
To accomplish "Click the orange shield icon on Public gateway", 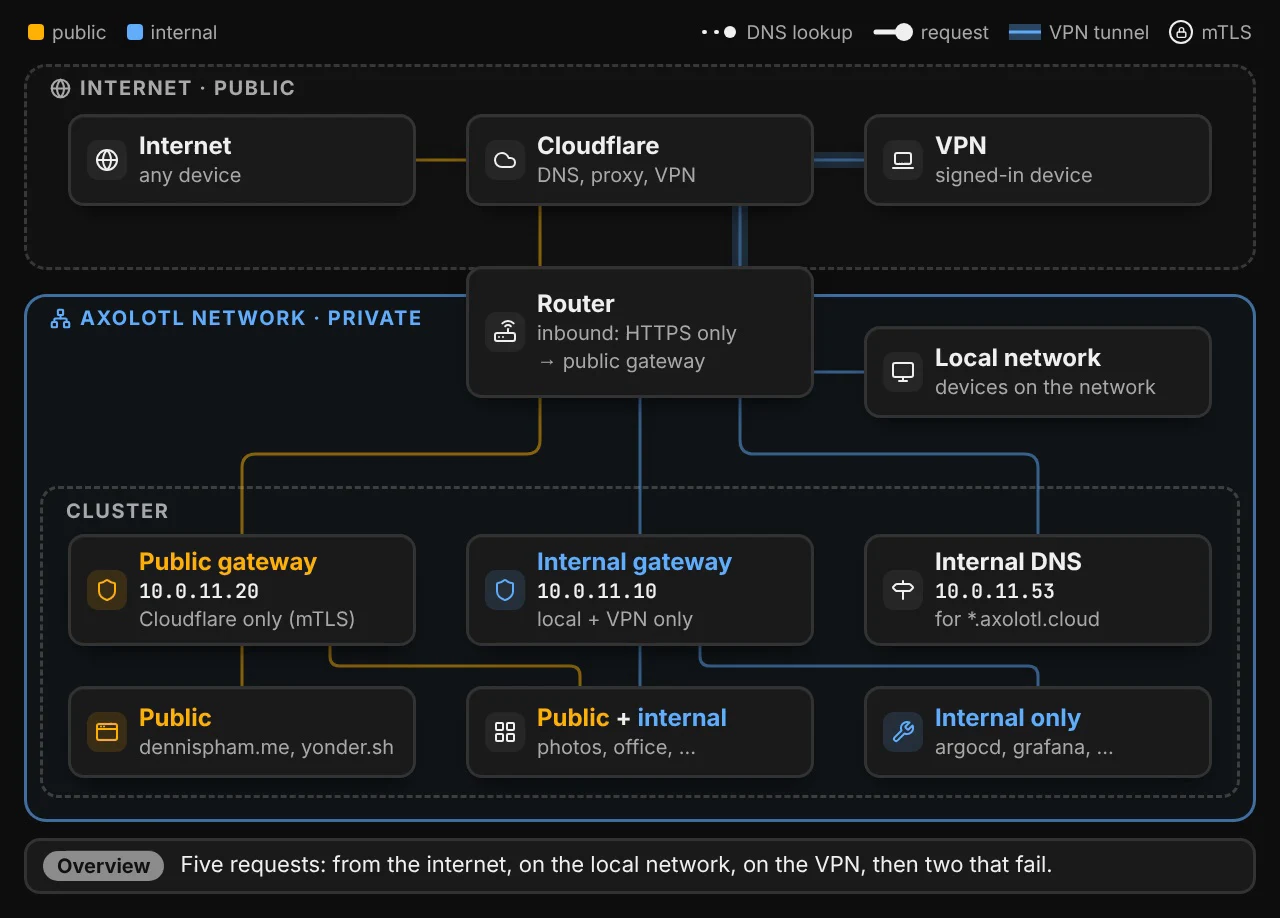I will click(107, 590).
